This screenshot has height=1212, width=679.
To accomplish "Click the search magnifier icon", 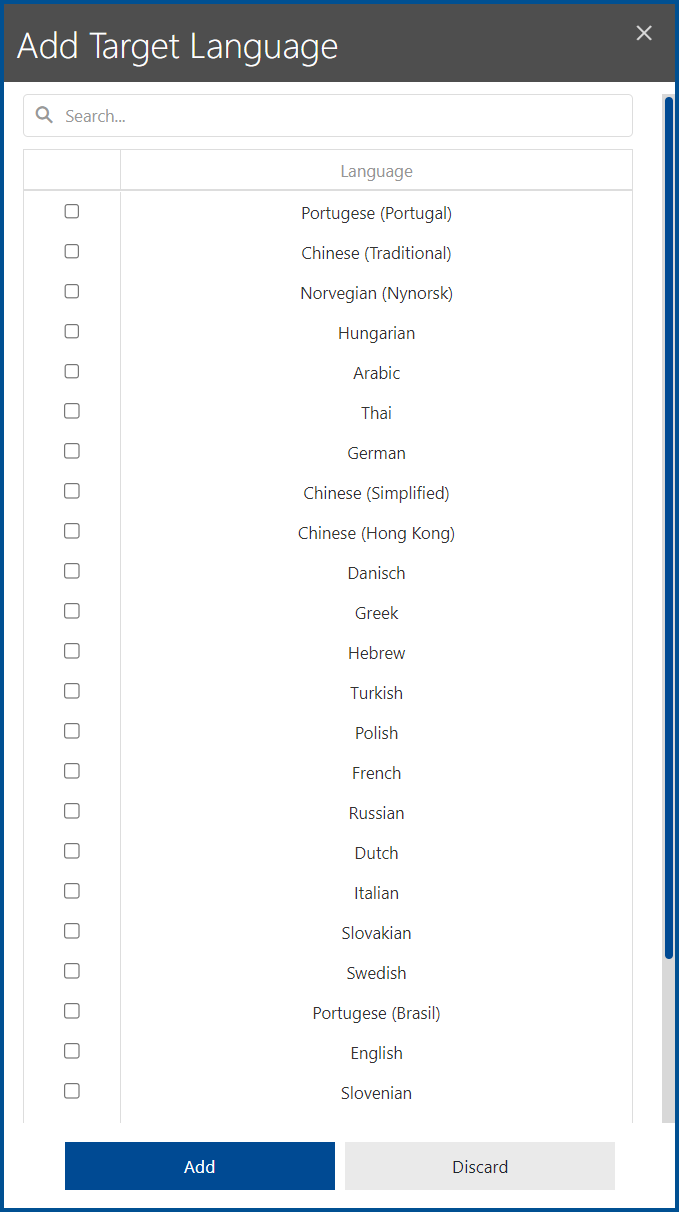I will [x=44, y=115].
